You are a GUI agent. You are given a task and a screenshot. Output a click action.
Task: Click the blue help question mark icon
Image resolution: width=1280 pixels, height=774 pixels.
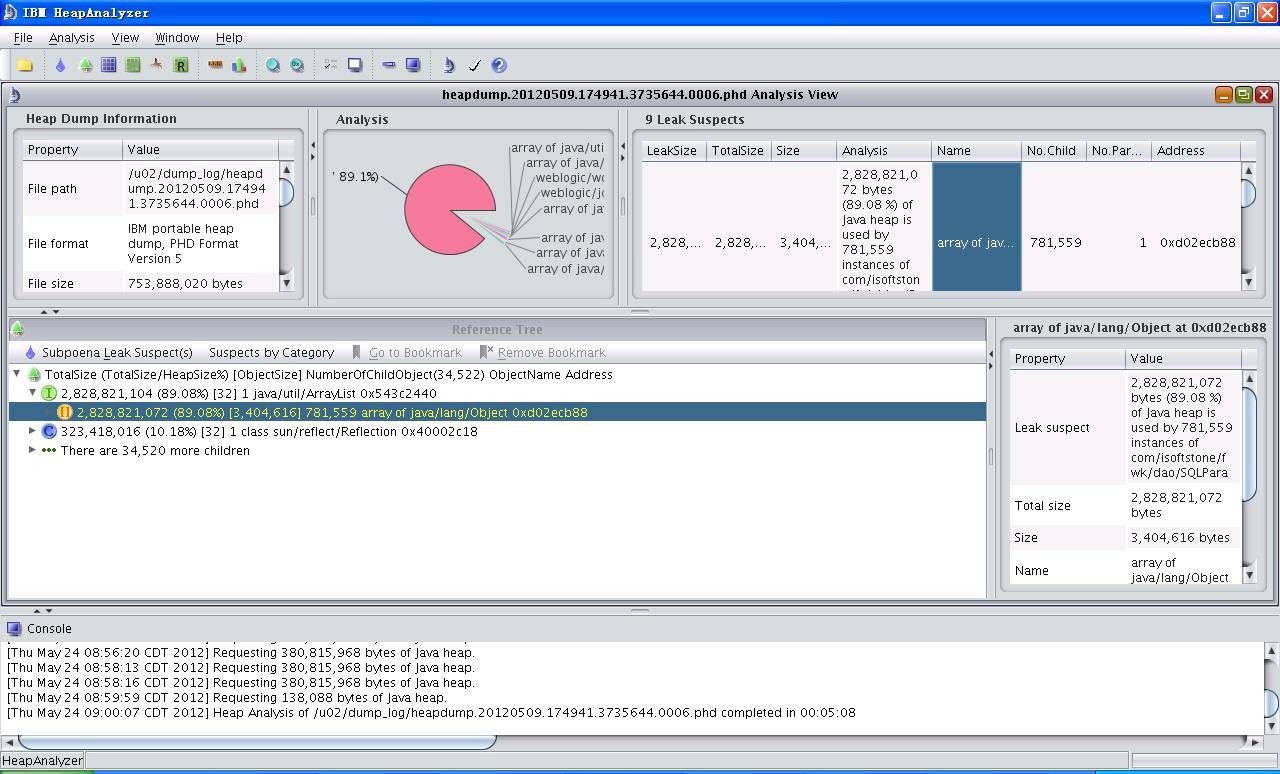499,65
